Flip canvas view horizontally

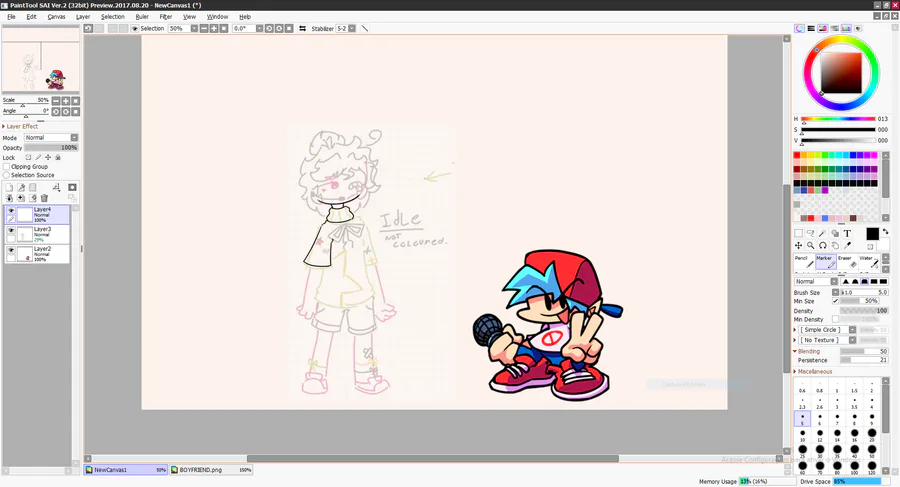pos(302,28)
